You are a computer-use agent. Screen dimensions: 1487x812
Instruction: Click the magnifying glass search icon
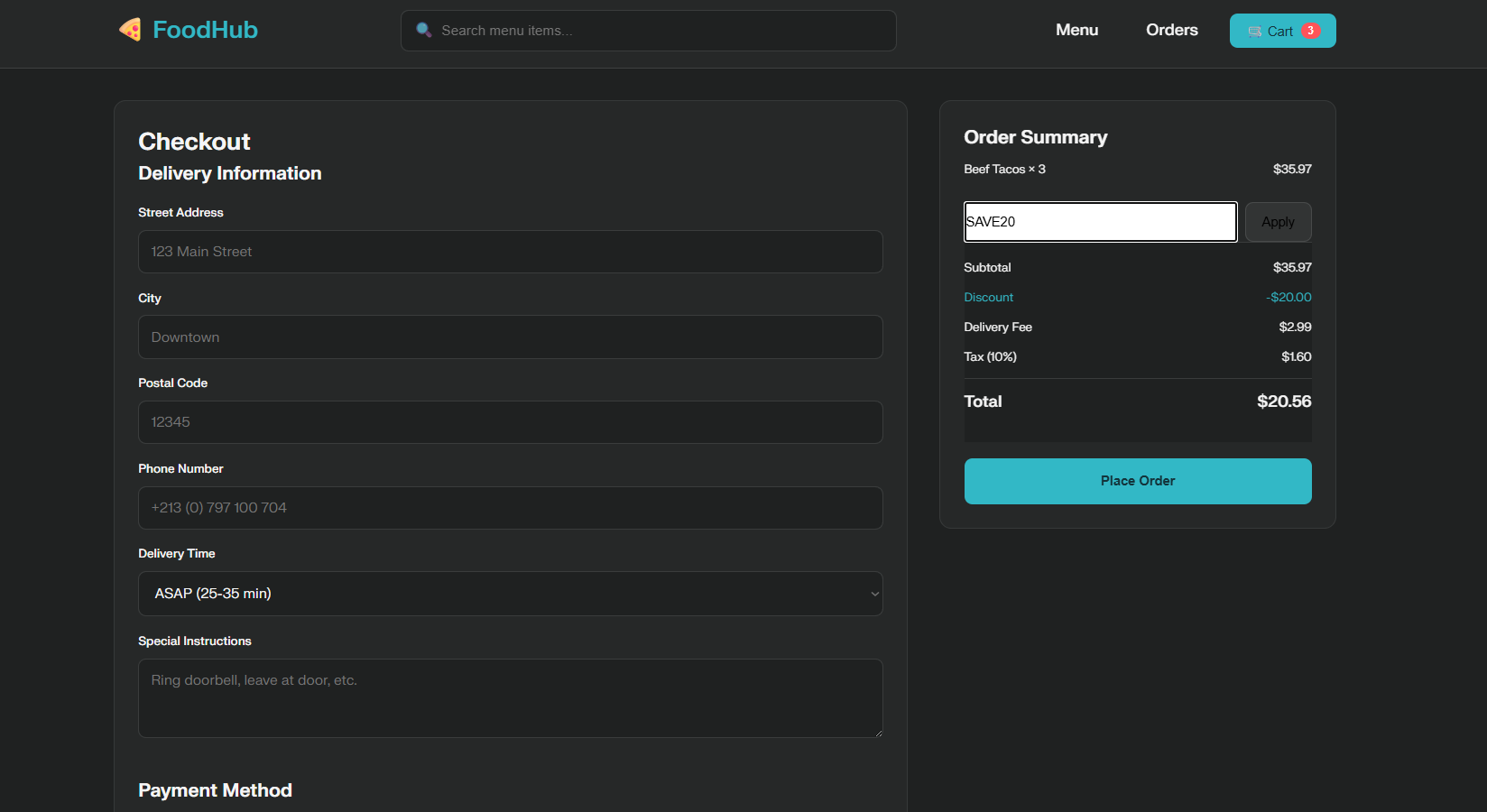(423, 30)
